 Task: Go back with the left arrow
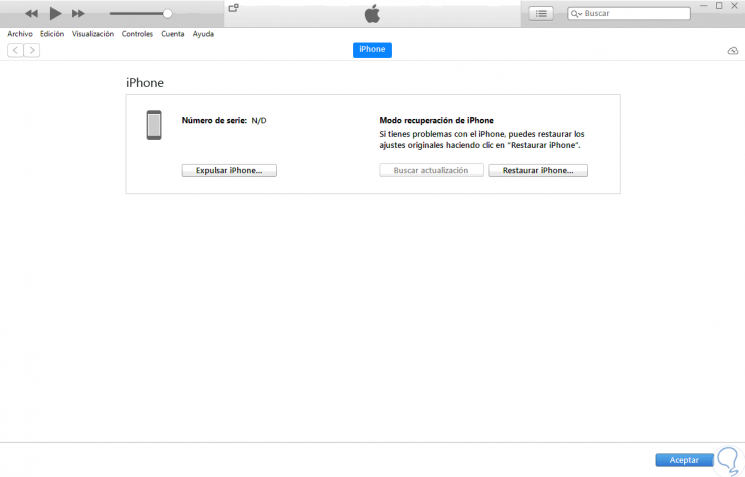click(x=15, y=50)
